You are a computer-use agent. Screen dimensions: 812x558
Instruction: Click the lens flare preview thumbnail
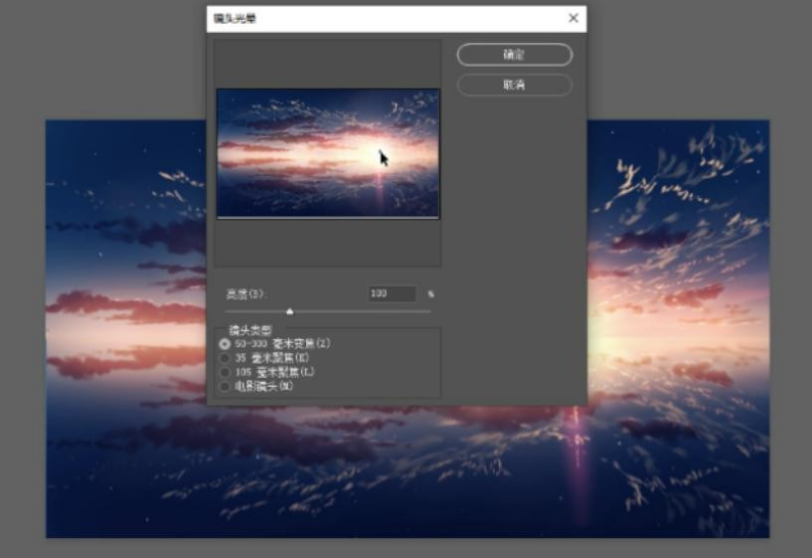click(x=328, y=153)
